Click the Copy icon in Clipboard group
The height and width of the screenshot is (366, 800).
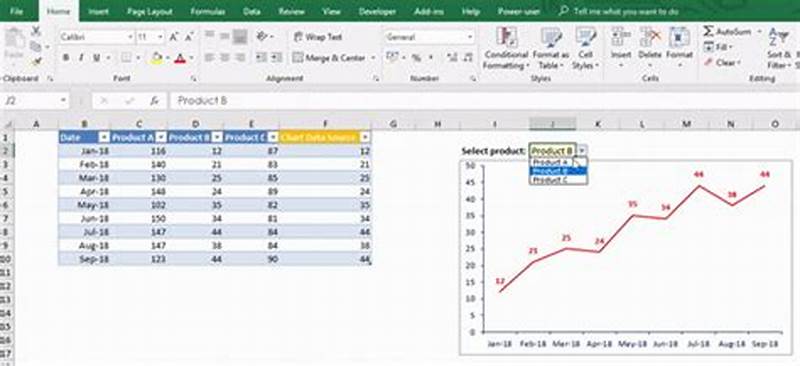click(x=35, y=46)
